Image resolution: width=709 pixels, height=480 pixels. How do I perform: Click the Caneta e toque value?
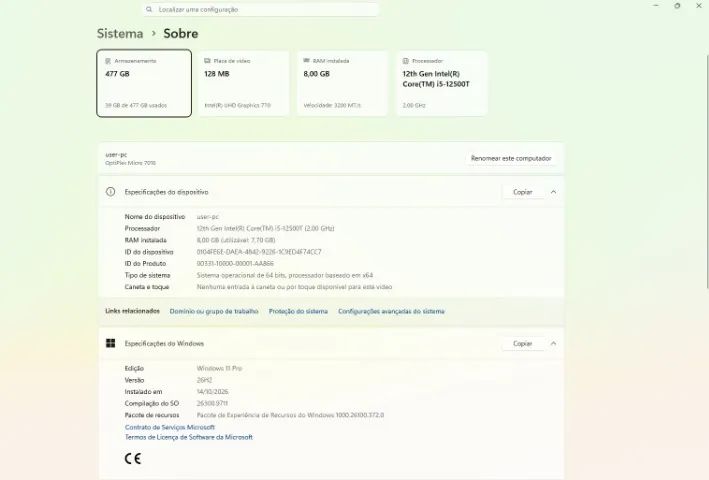[x=294, y=287]
